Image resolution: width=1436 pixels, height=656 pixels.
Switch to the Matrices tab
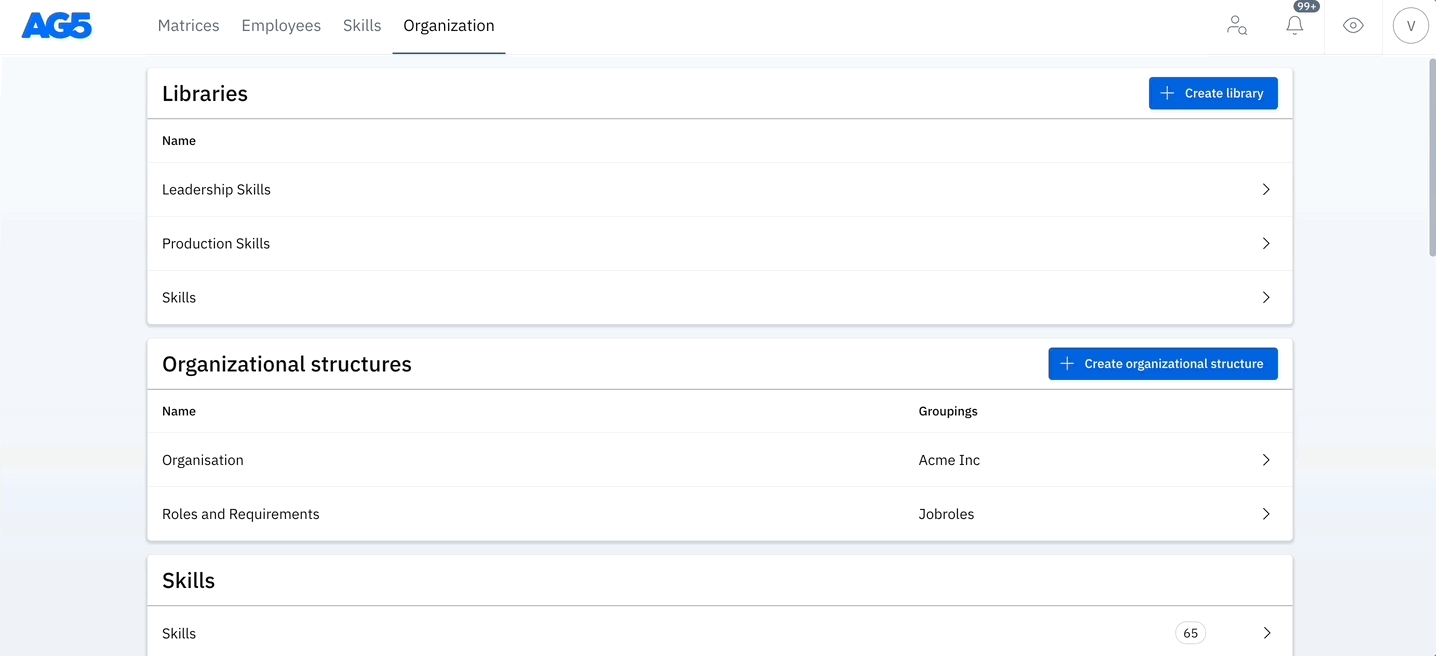pyautogui.click(x=188, y=26)
